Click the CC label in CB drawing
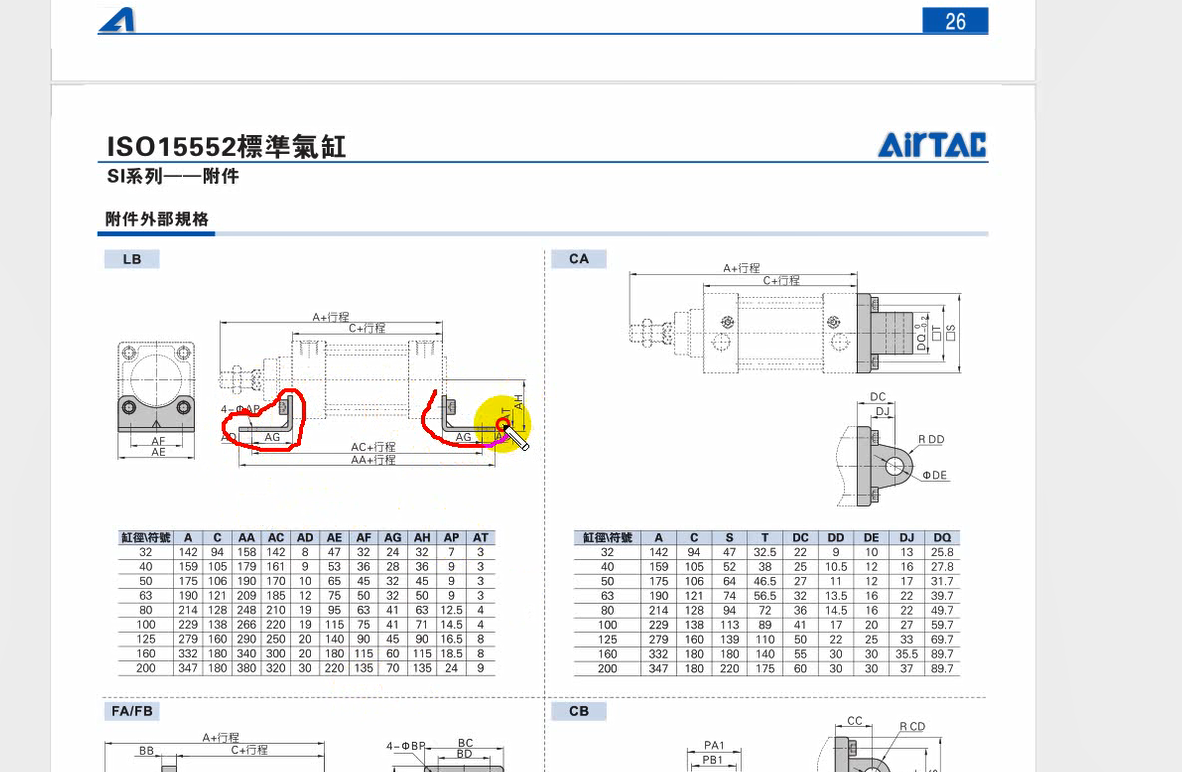1182x772 pixels. [855, 721]
